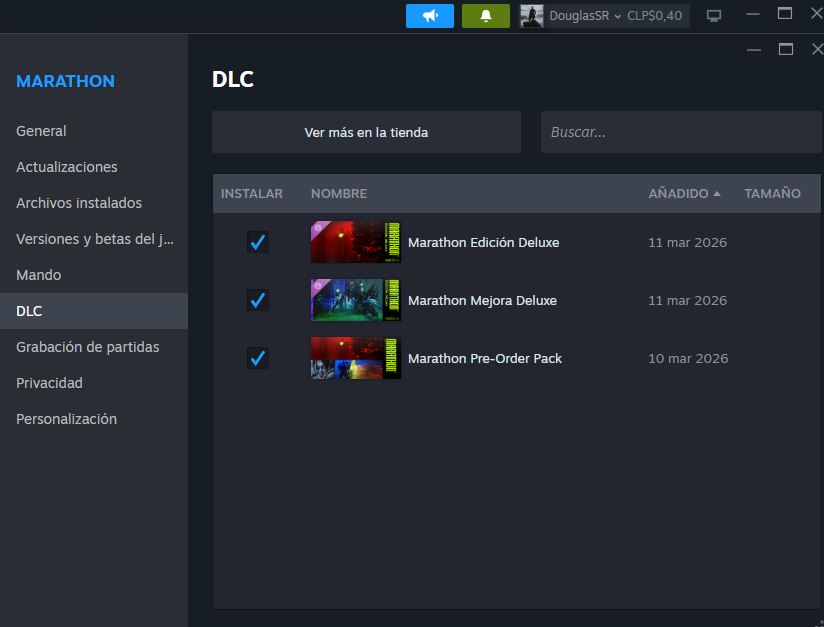Click the Buscar search field
Viewport: 824px width, 627px height.
(680, 132)
